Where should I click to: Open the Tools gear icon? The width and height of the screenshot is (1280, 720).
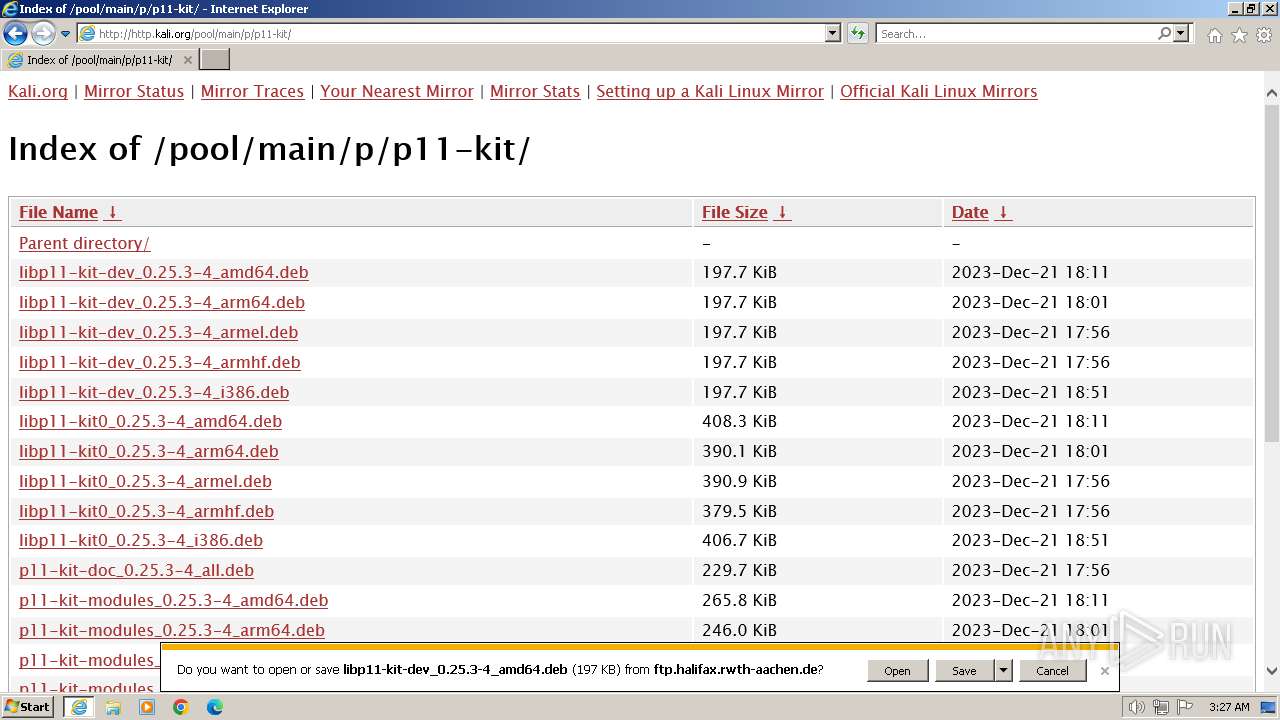pos(1264,35)
